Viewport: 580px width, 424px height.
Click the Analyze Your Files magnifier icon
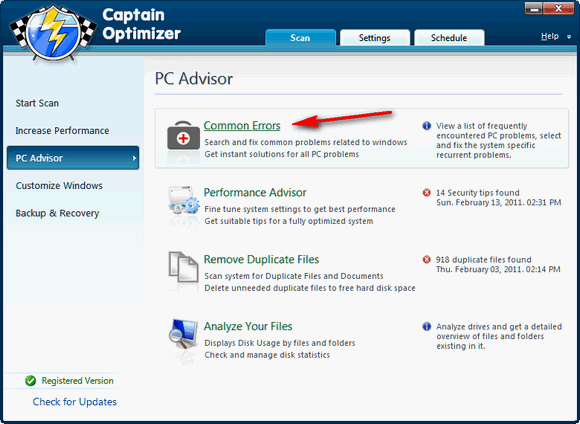[183, 334]
